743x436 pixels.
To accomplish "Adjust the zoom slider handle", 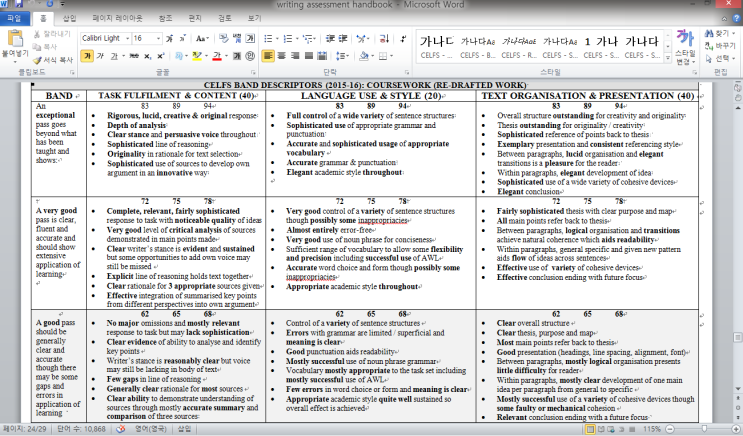I will coord(705,429).
